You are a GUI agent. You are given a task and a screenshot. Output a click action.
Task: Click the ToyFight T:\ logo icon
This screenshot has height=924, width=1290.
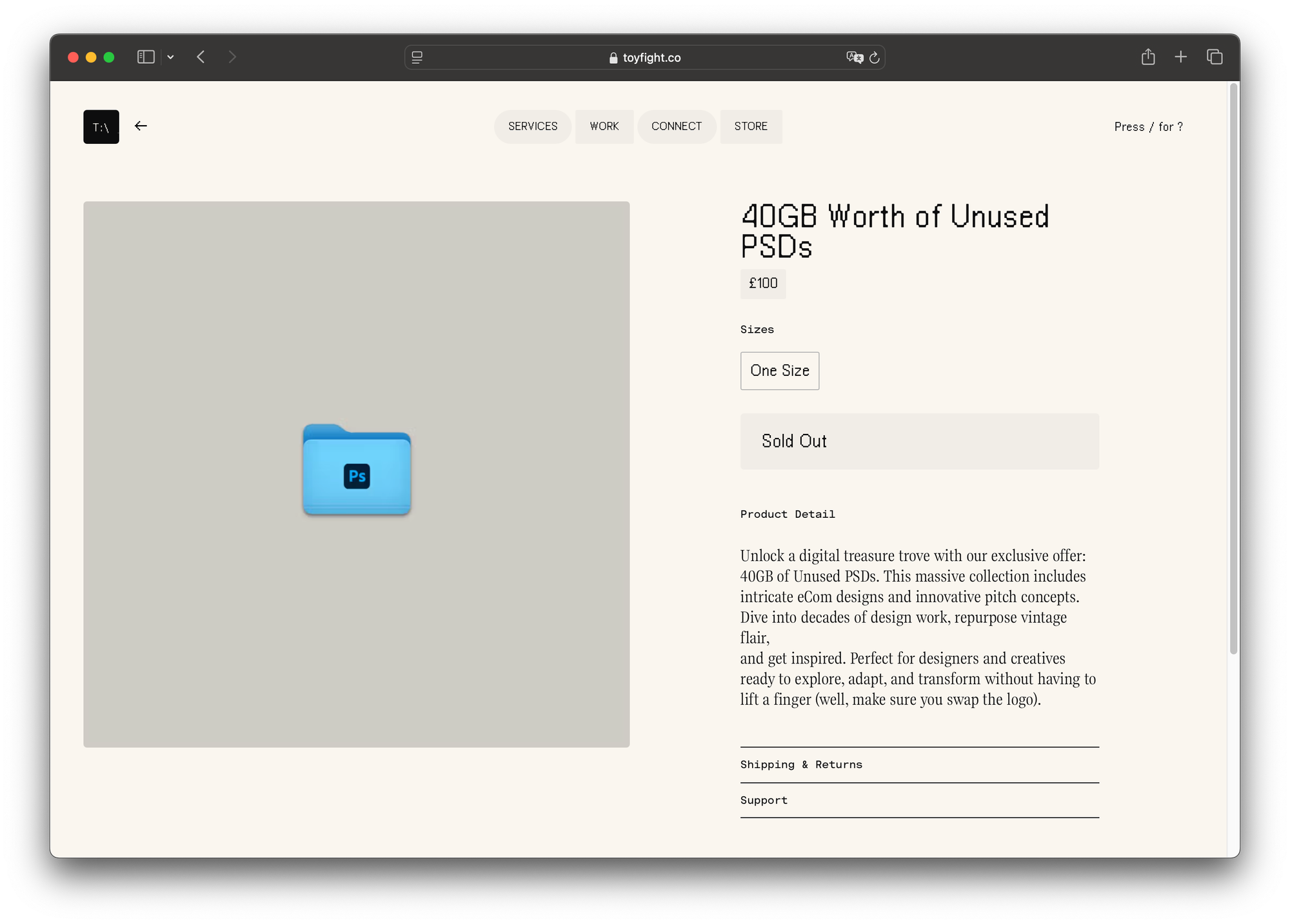click(101, 127)
